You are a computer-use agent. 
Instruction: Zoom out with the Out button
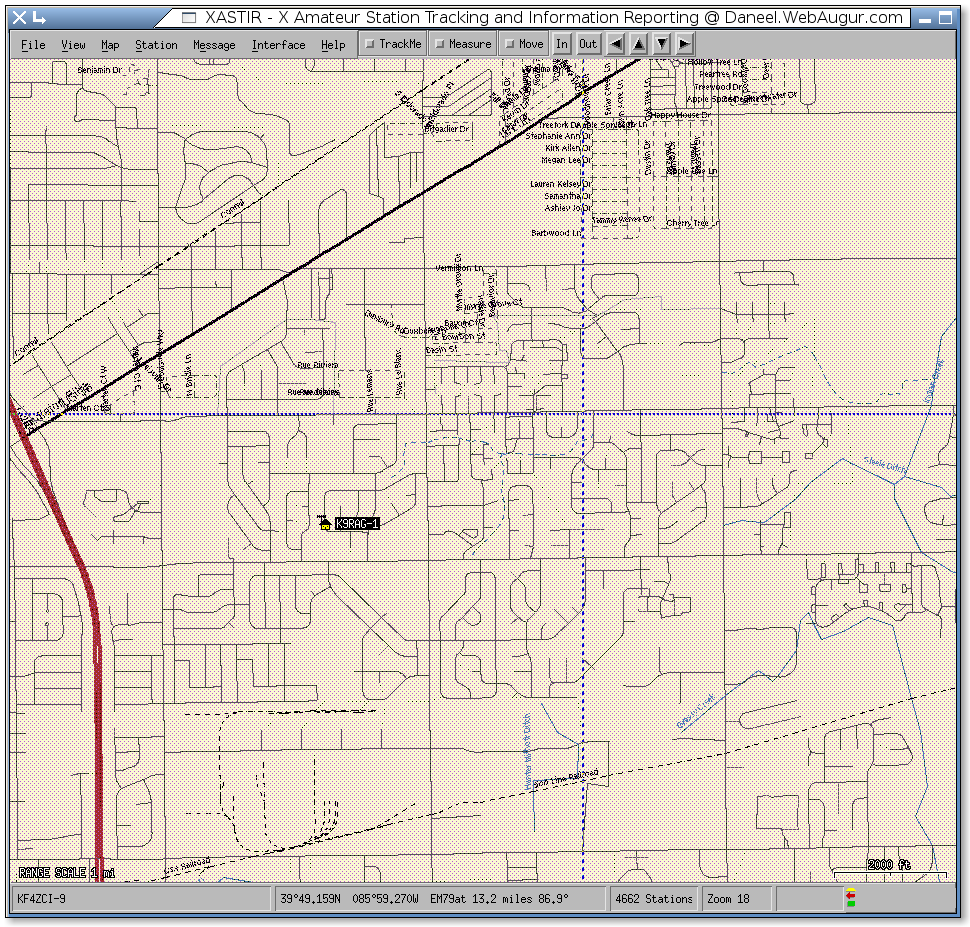click(588, 44)
